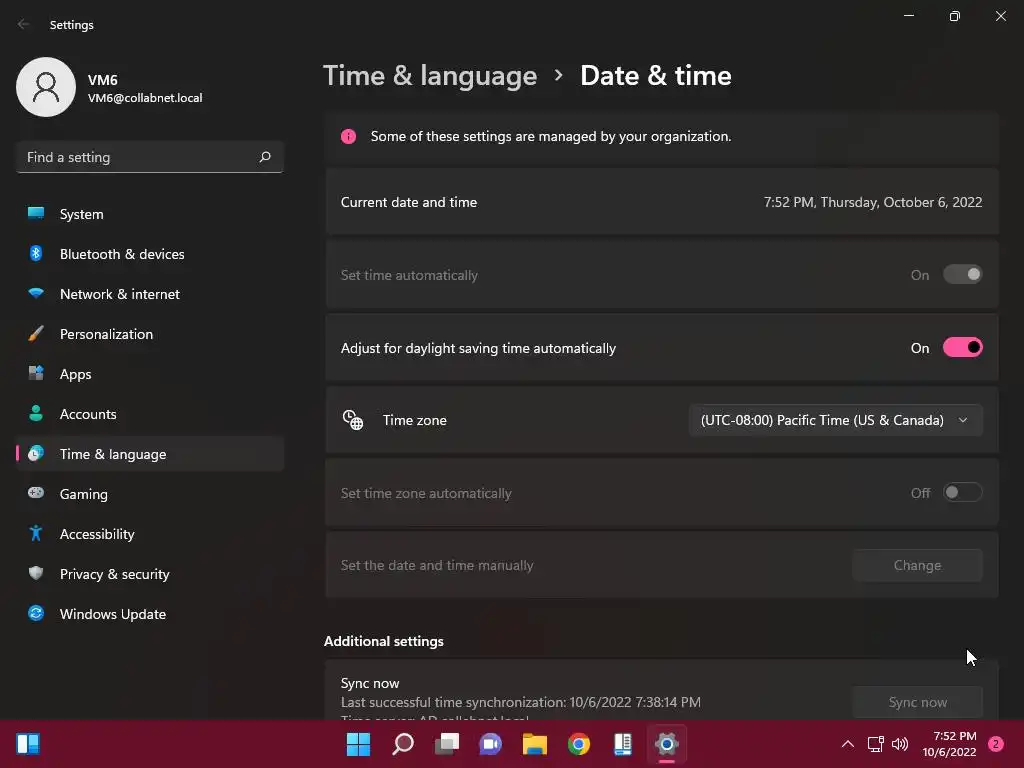Open taskbar Search magnifier
Viewport: 1024px width, 768px height.
tap(403, 744)
